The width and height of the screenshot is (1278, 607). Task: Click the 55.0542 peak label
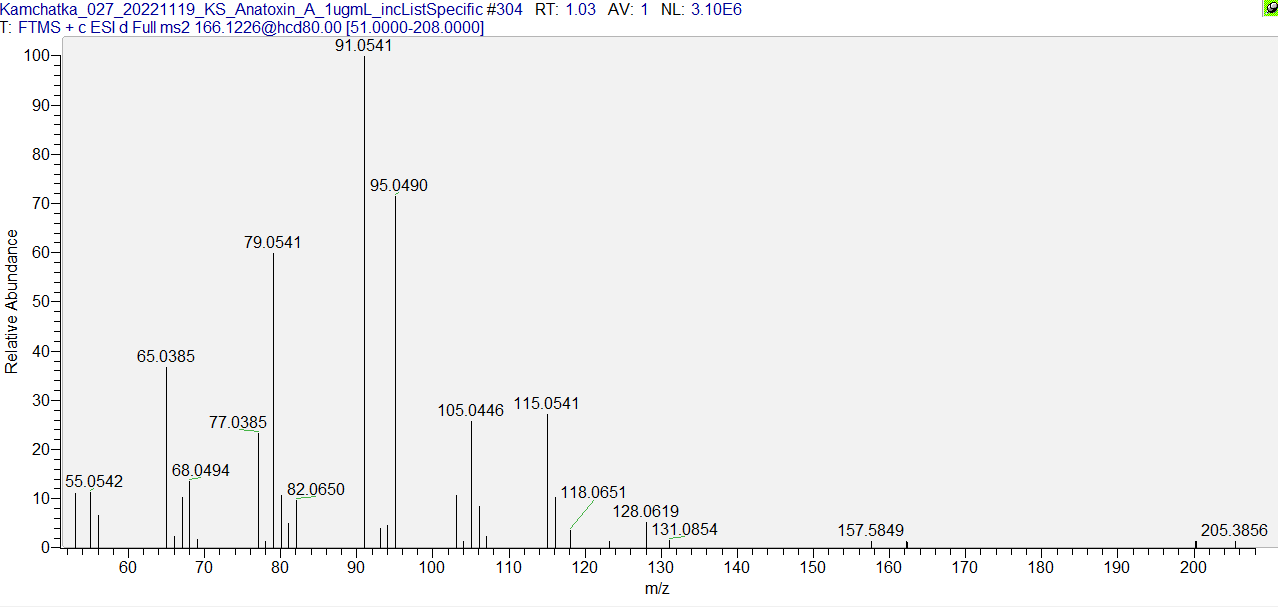pos(94,482)
